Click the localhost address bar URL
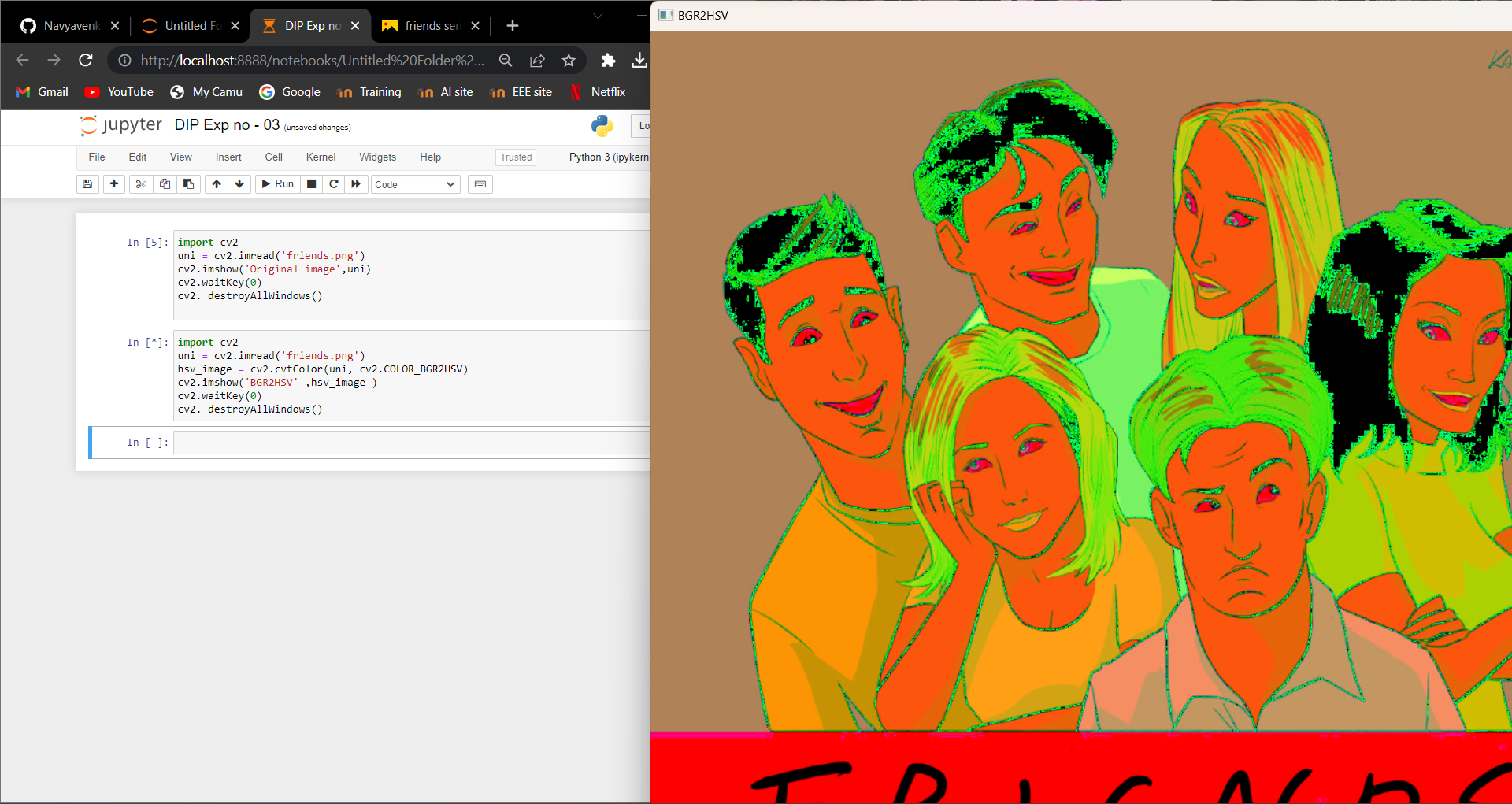 (x=312, y=61)
